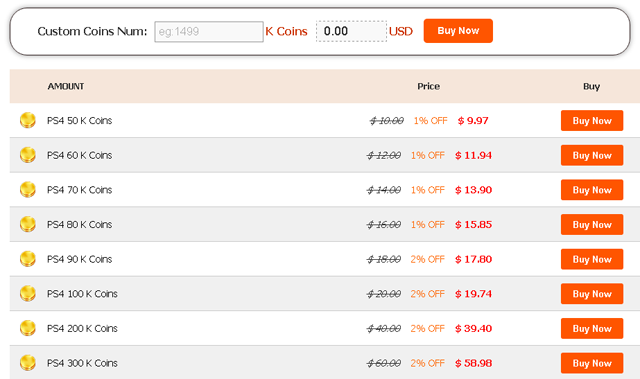Image resolution: width=640 pixels, height=379 pixels.
Task: Select the PS4 200 K Coins label
Action: pos(82,329)
